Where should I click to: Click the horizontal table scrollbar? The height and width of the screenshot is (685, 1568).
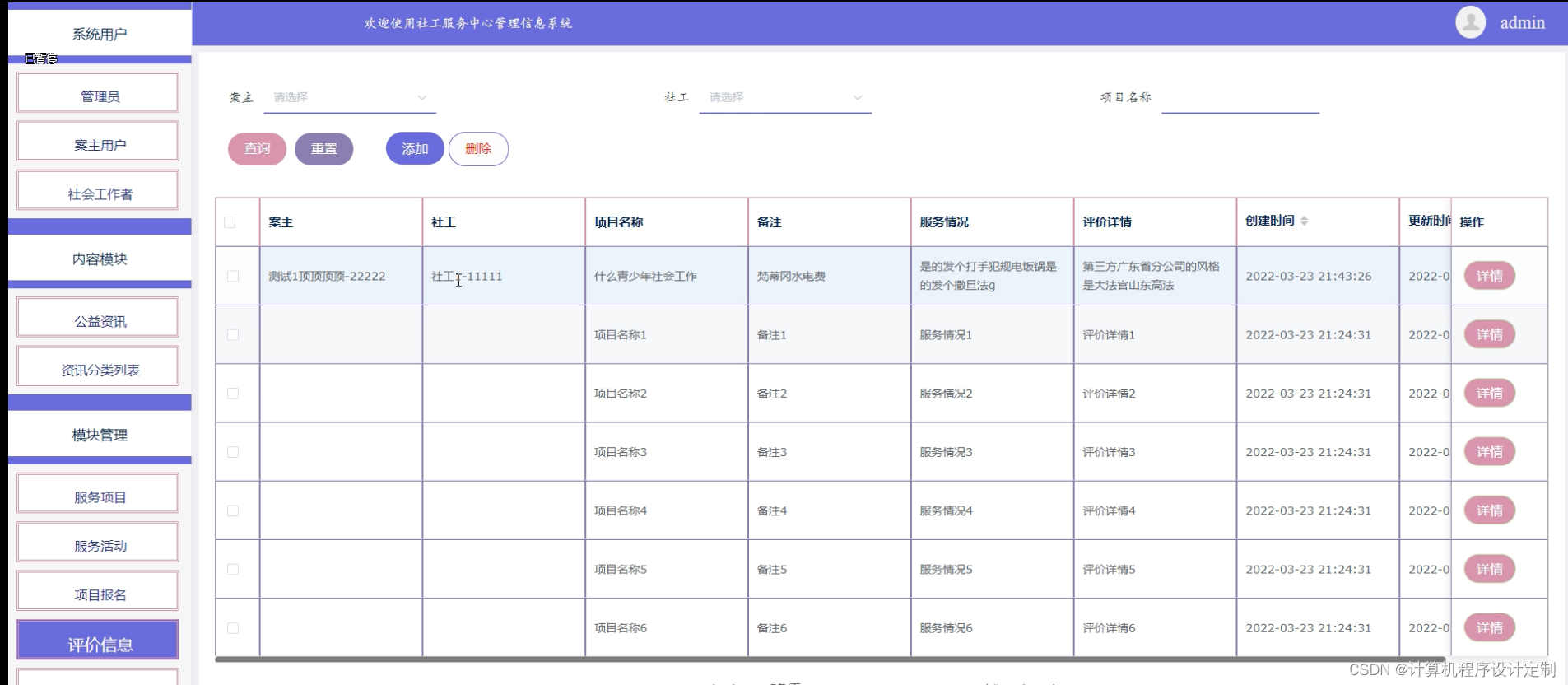[830, 659]
